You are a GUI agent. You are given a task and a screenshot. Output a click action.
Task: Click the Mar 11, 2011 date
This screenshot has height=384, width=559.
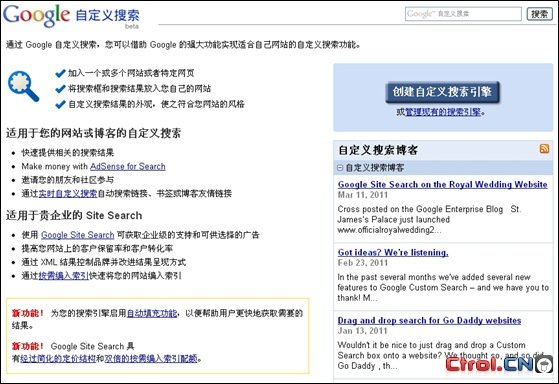[363, 195]
